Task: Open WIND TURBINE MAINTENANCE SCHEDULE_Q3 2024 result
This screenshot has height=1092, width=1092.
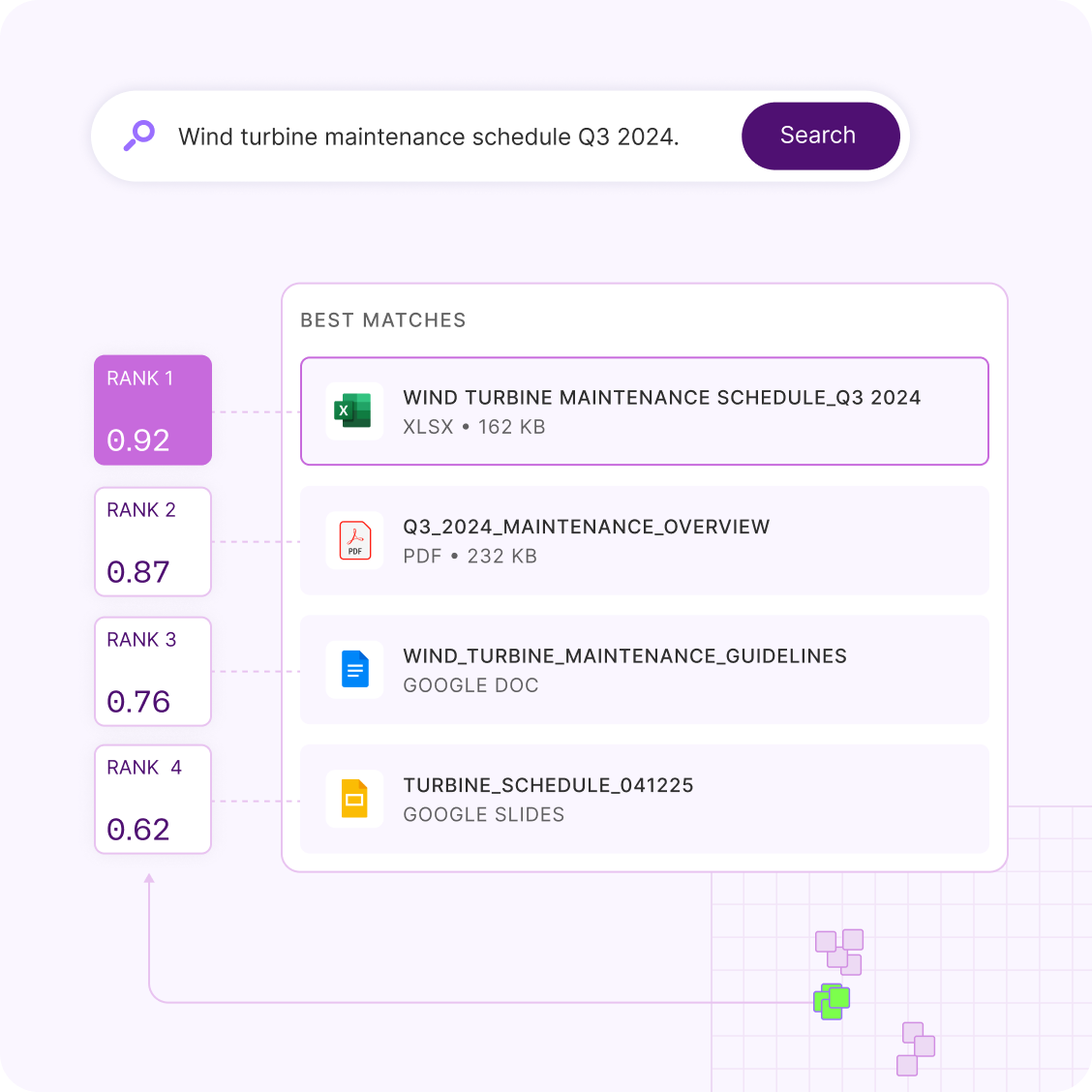Action: [644, 410]
